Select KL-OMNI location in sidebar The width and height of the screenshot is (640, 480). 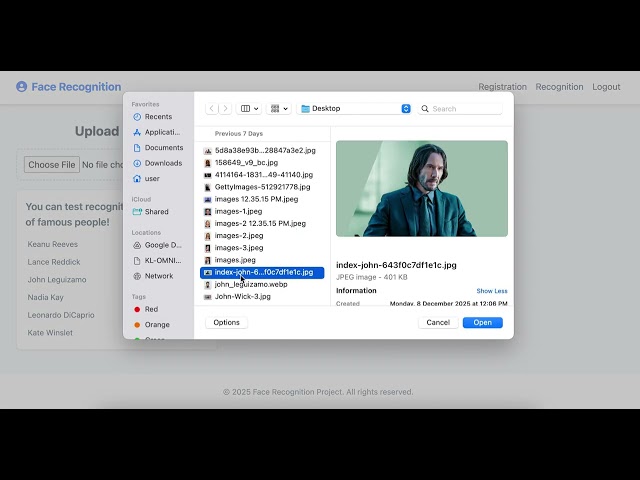pyautogui.click(x=158, y=261)
